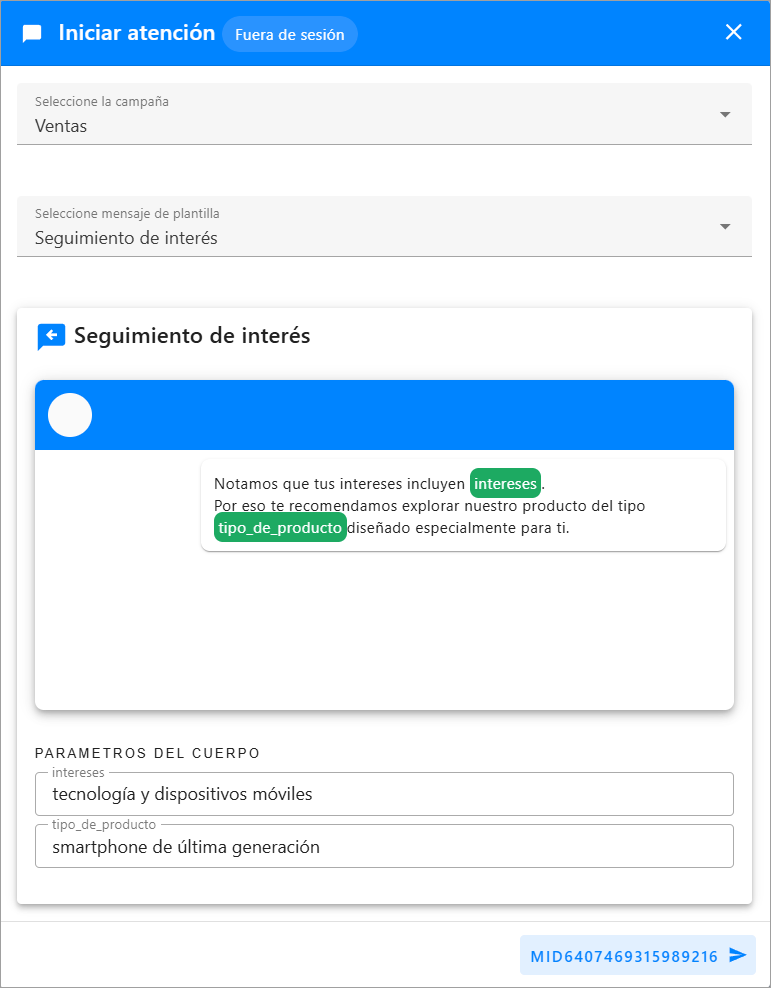
Task: Click the Fuera de sesión status chip
Action: [289, 34]
